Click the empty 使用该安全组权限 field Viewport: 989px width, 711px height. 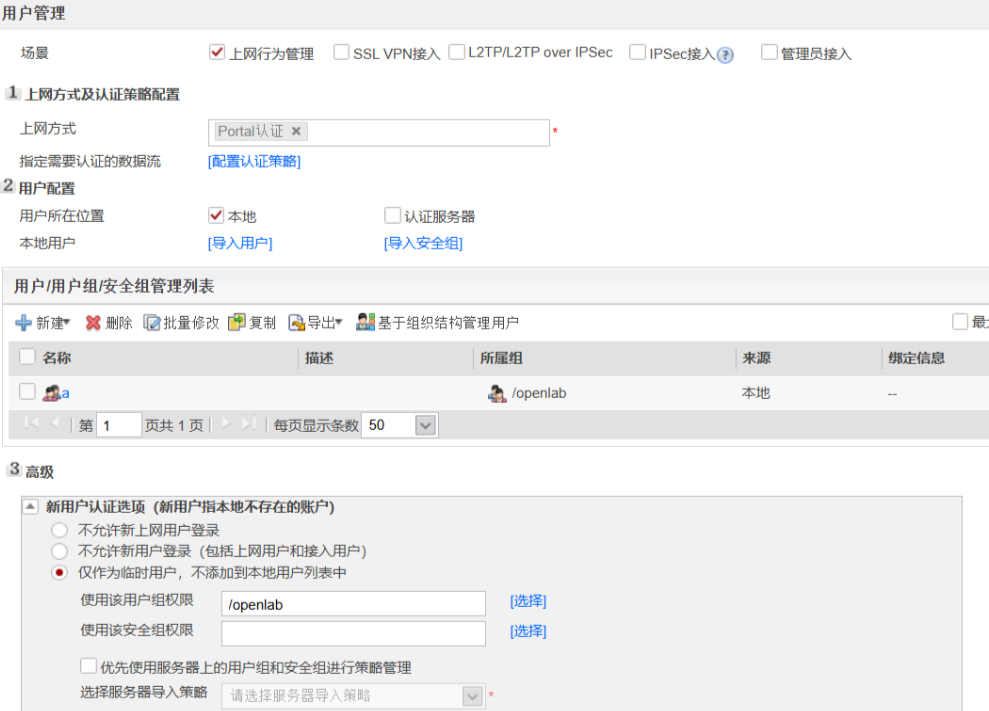point(353,633)
